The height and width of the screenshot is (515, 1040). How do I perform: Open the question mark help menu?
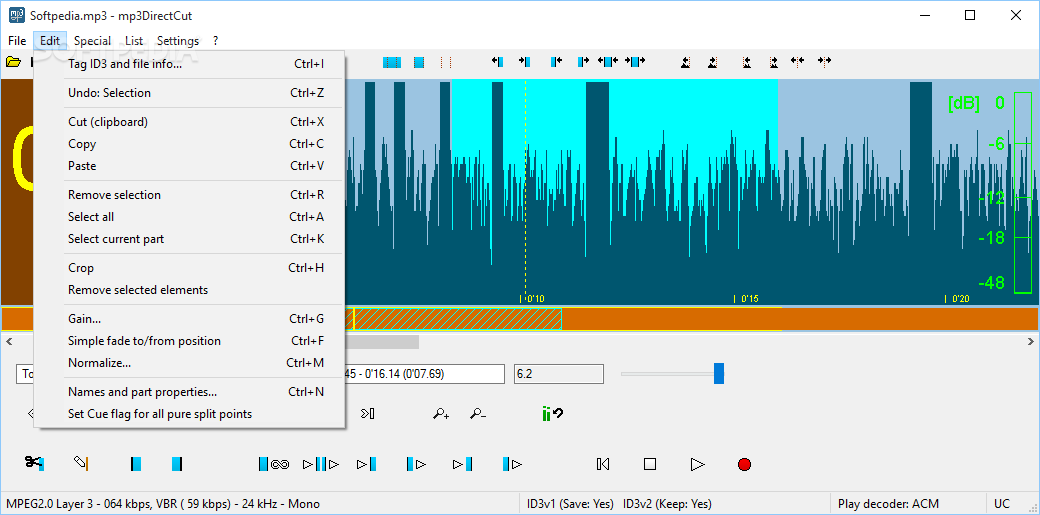coord(216,40)
